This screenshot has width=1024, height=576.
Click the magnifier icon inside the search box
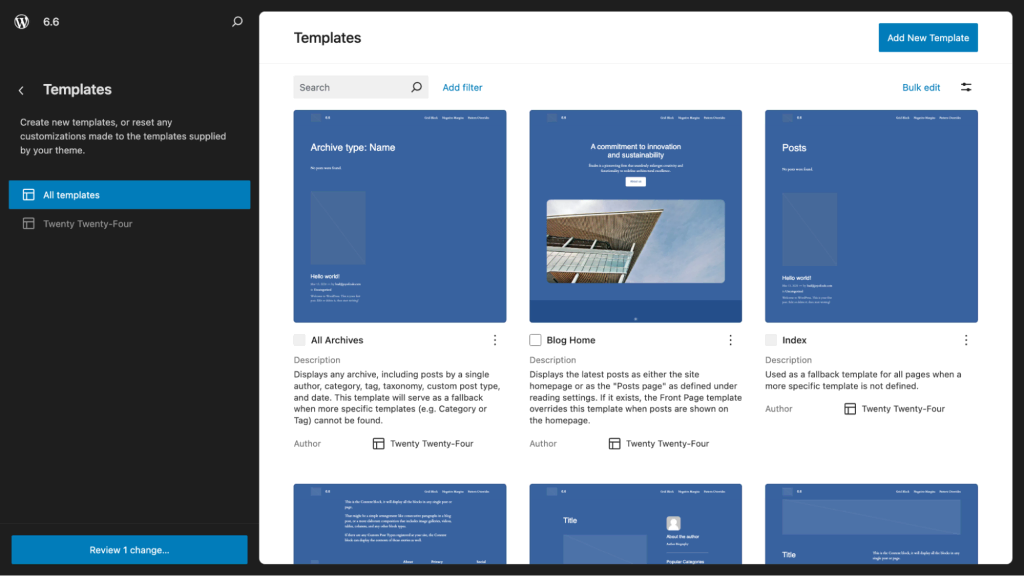coord(417,87)
